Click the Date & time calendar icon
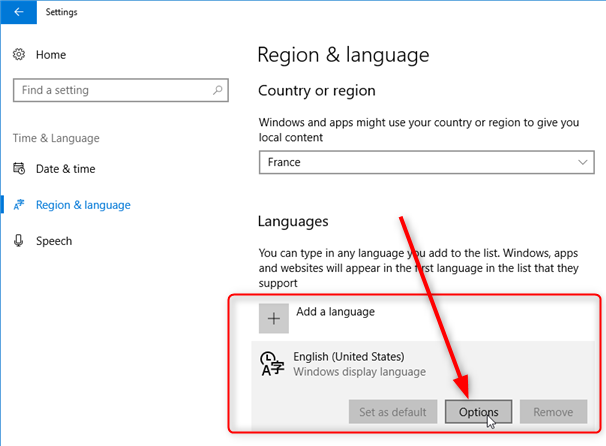The width and height of the screenshot is (606, 446). point(19,169)
